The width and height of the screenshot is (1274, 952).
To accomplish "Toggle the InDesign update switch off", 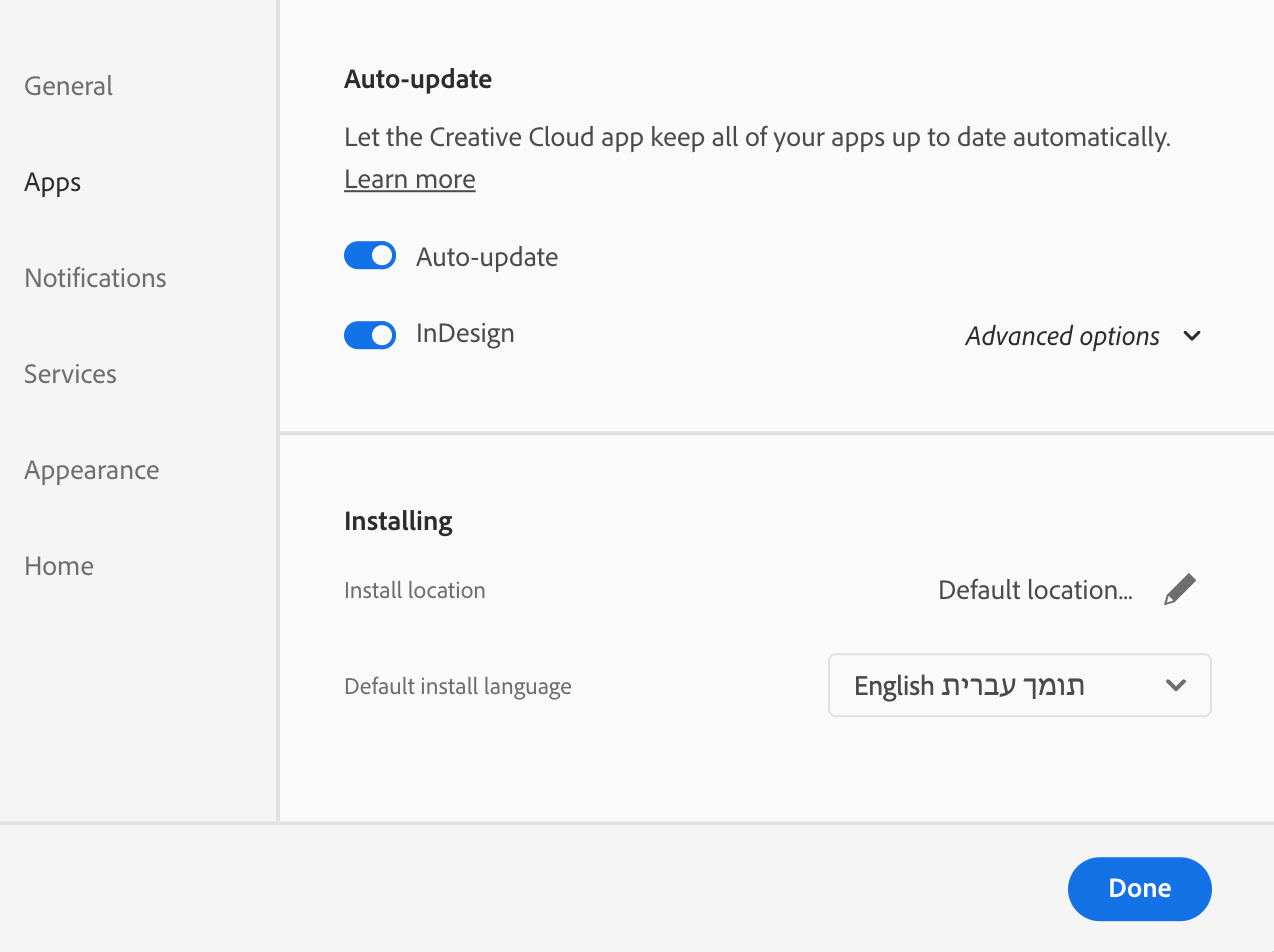I will click(370, 334).
